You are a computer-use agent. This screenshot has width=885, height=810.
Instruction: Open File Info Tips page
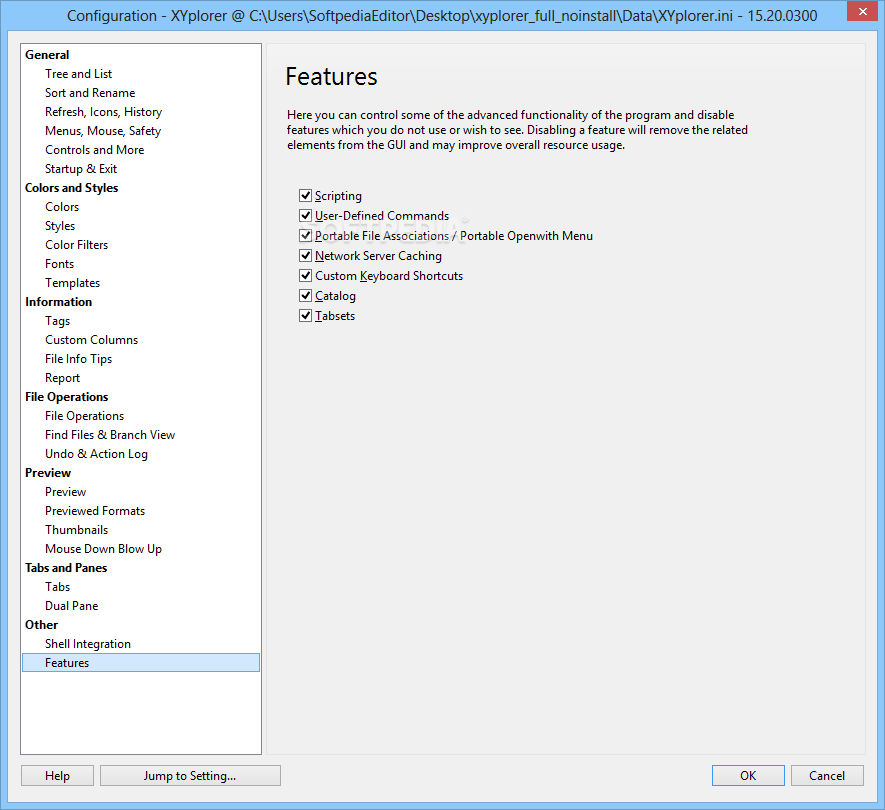click(x=78, y=359)
